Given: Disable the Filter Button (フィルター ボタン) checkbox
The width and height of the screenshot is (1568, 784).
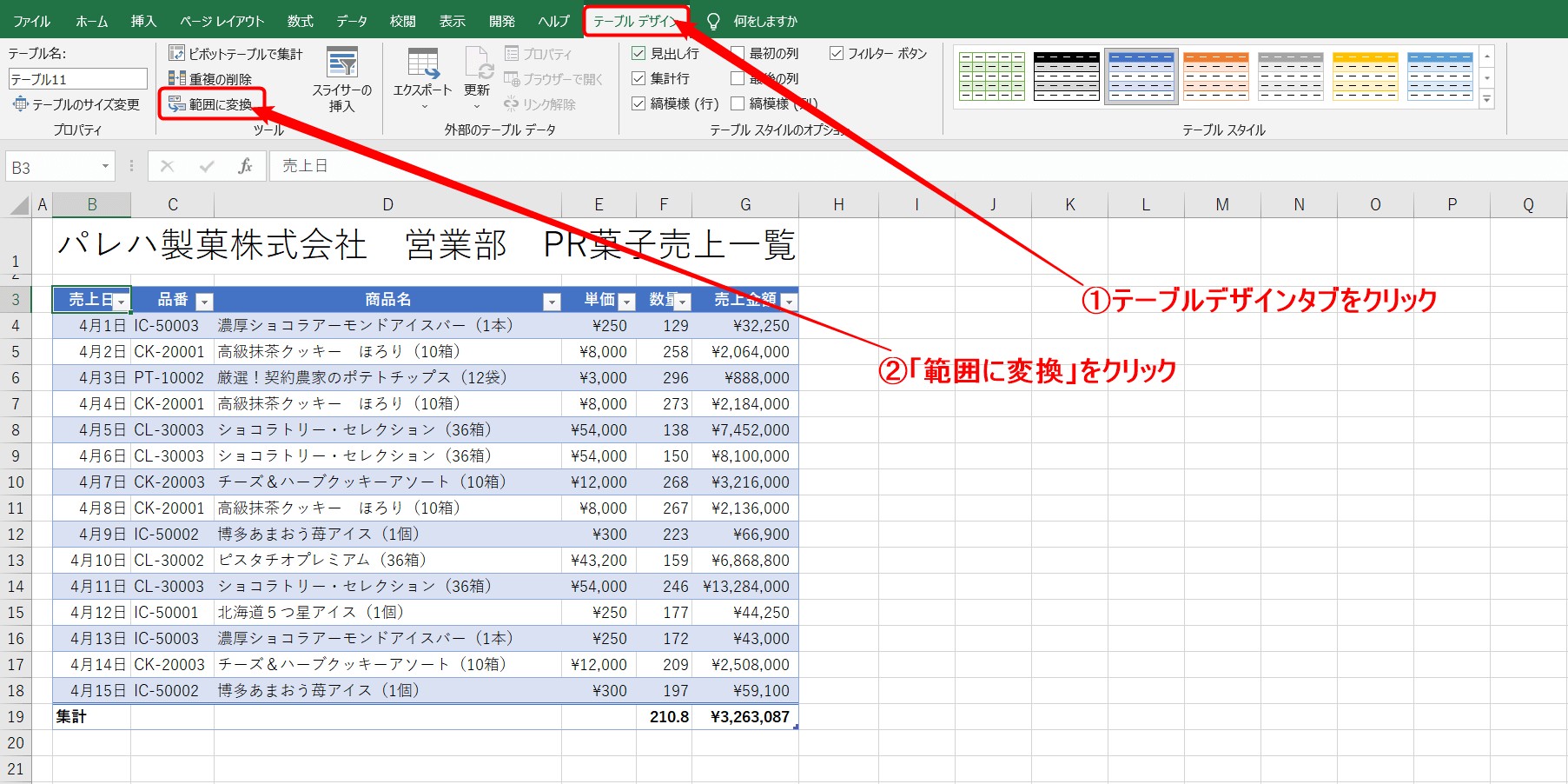Looking at the screenshot, I should coord(837,54).
